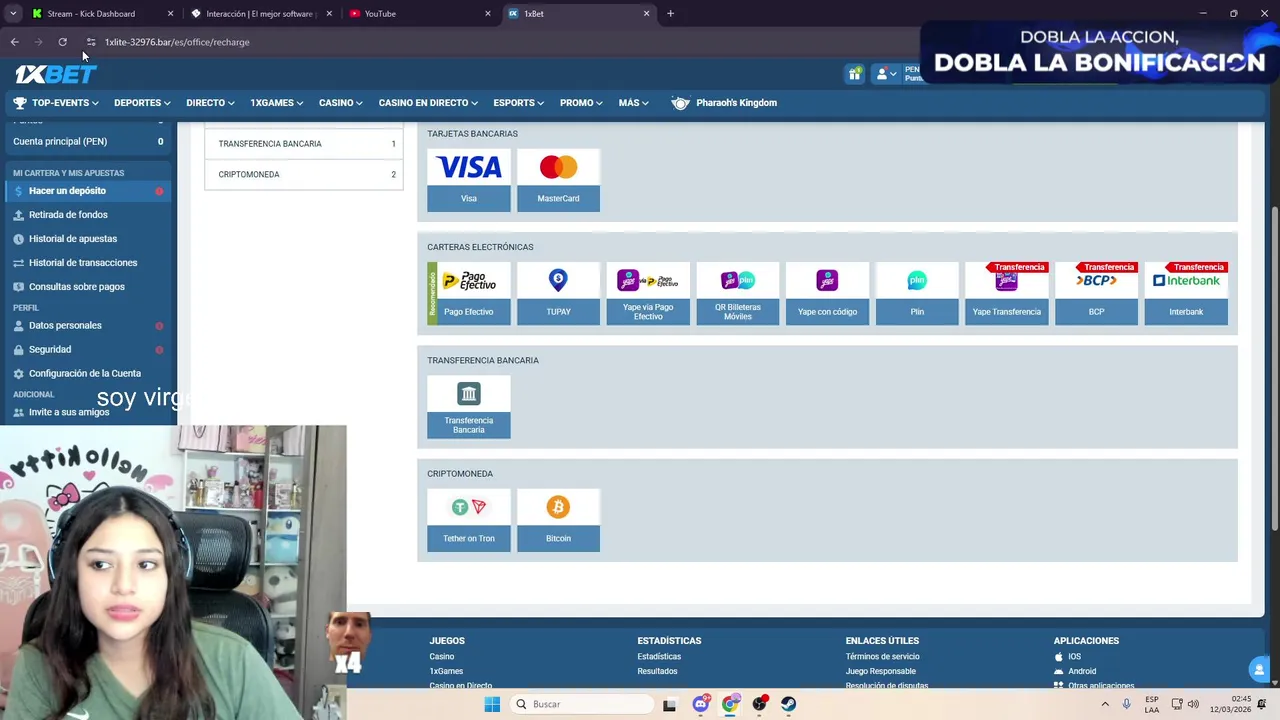Viewport: 1280px width, 720px height.
Task: Select the Visa card payment method
Action: [468, 180]
